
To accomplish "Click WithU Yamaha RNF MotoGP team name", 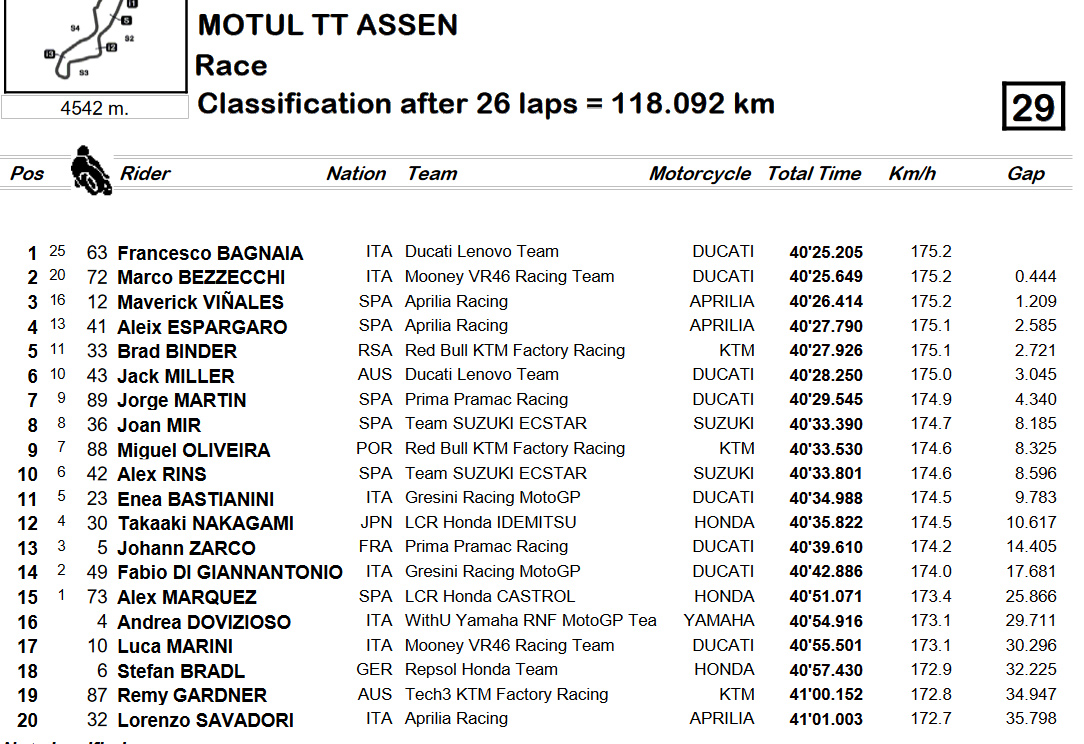I will 530,620.
